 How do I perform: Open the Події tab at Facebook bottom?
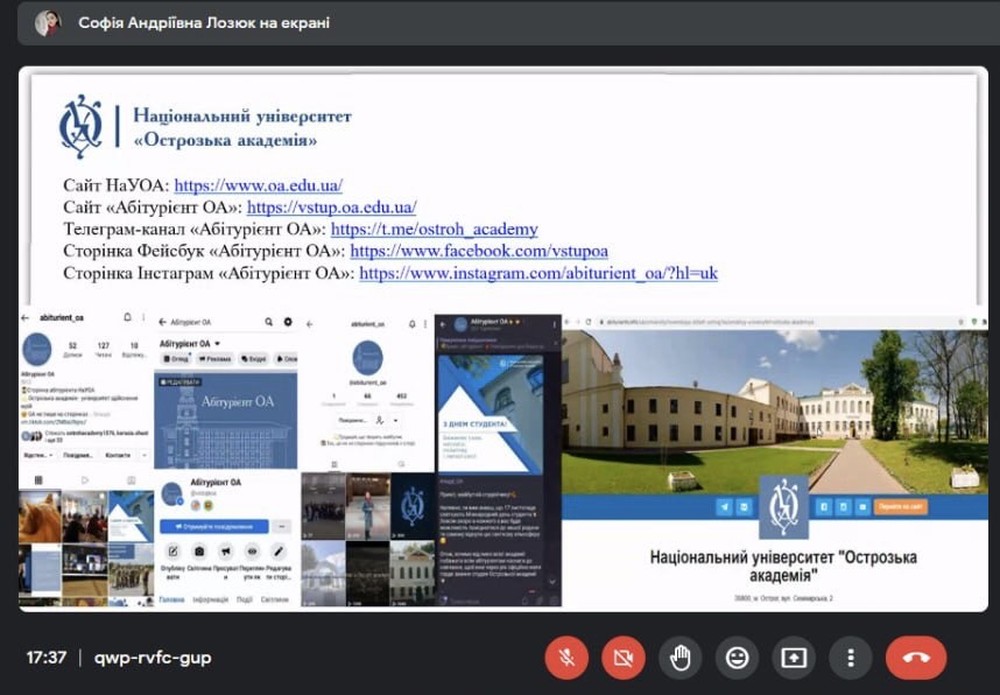click(245, 599)
